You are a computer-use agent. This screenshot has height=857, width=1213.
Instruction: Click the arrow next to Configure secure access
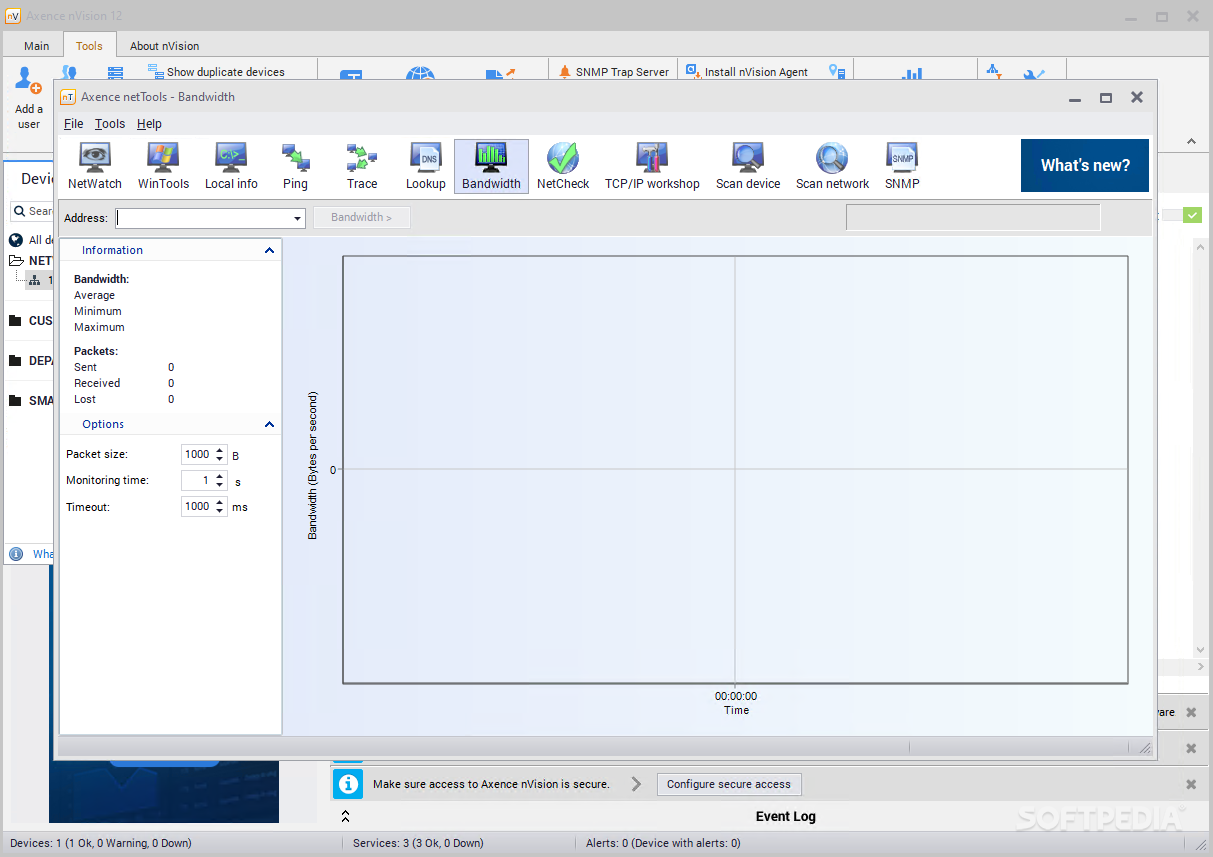pos(636,784)
